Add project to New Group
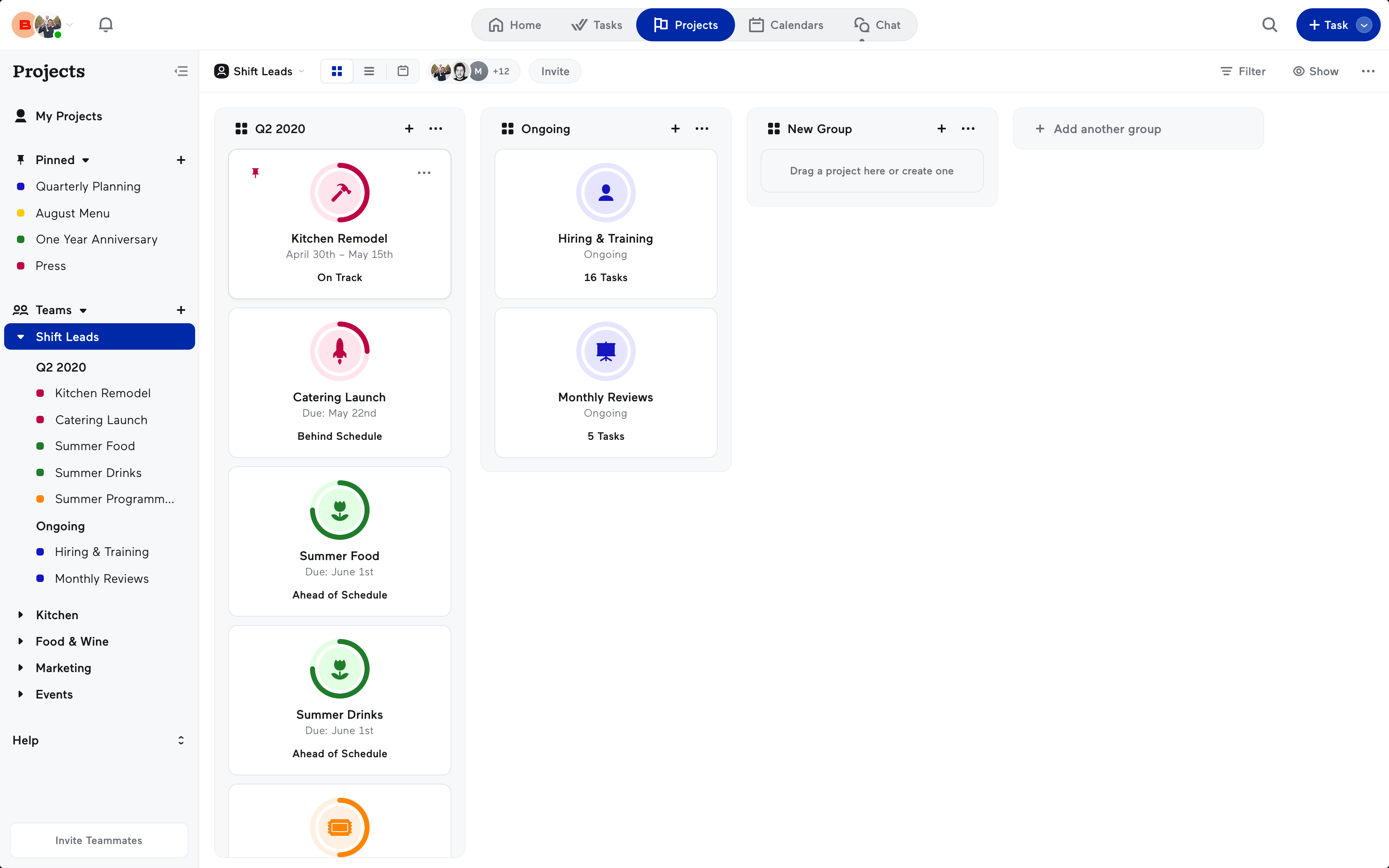Screen dimensions: 1389x868 coord(942,129)
